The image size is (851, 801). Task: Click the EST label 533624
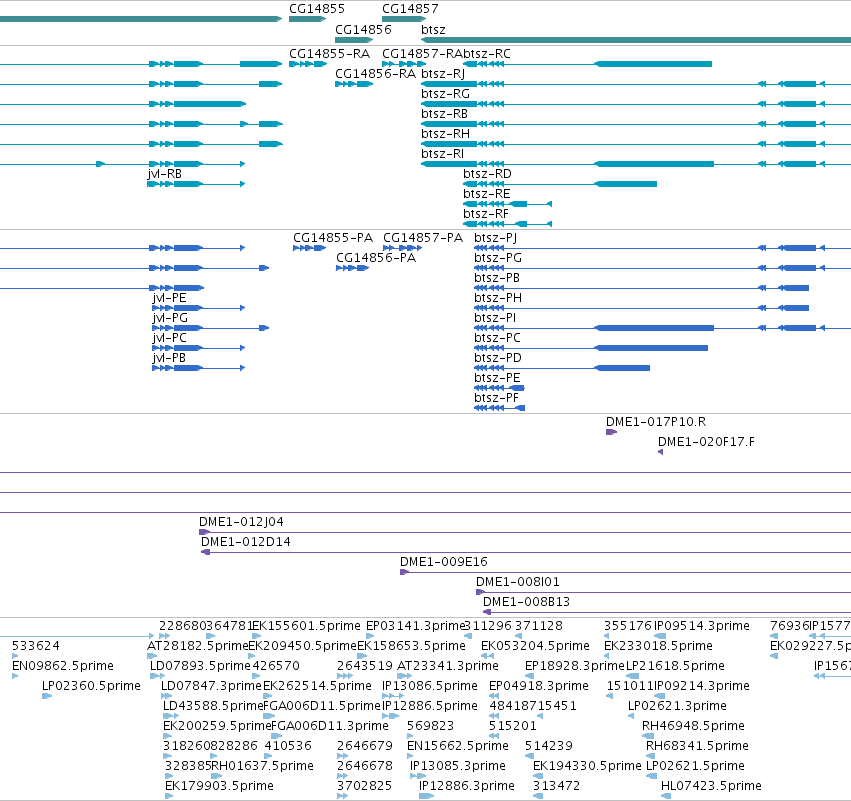point(35,646)
